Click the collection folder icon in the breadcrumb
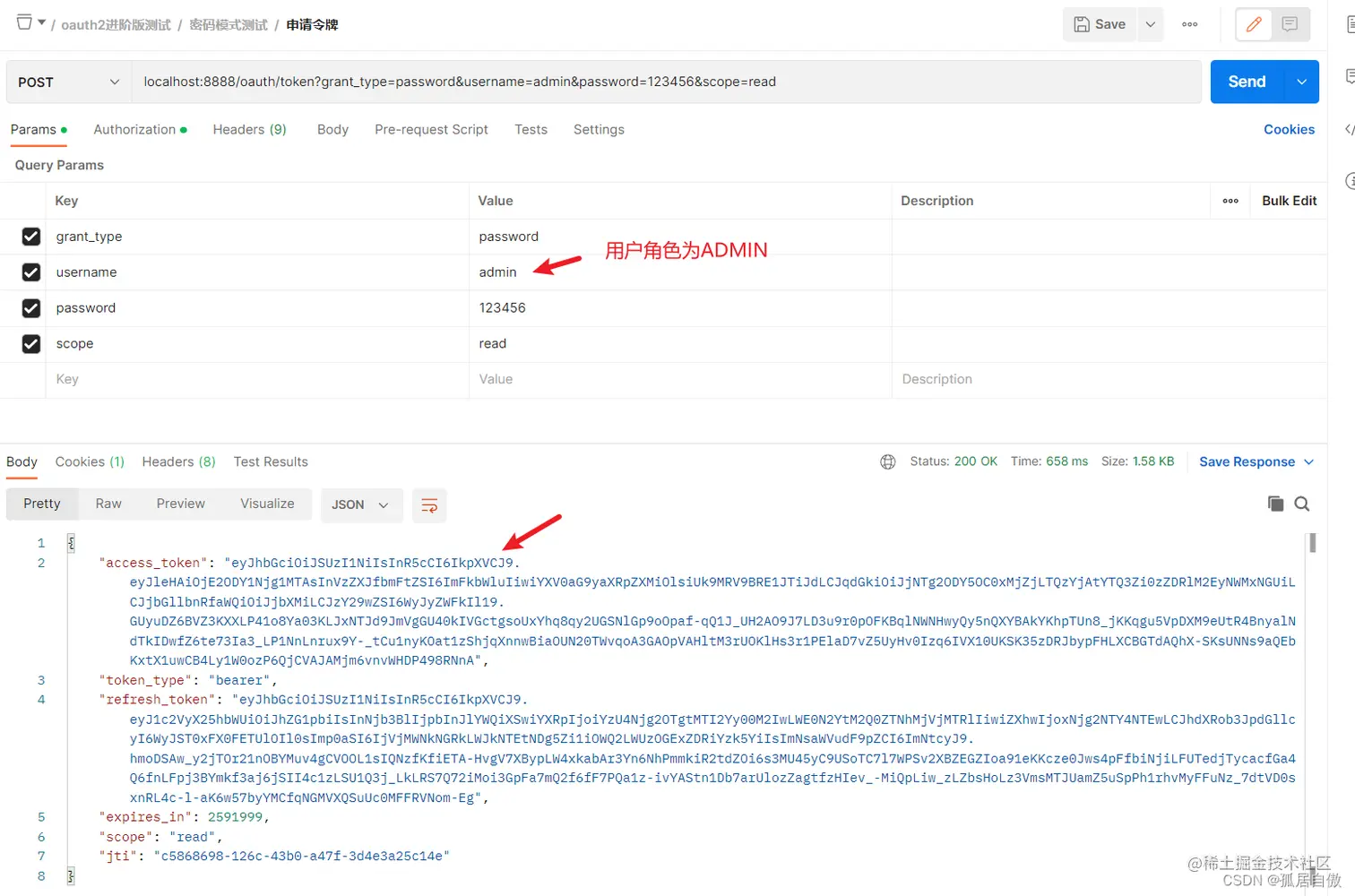The width and height of the screenshot is (1355, 896). [x=24, y=22]
